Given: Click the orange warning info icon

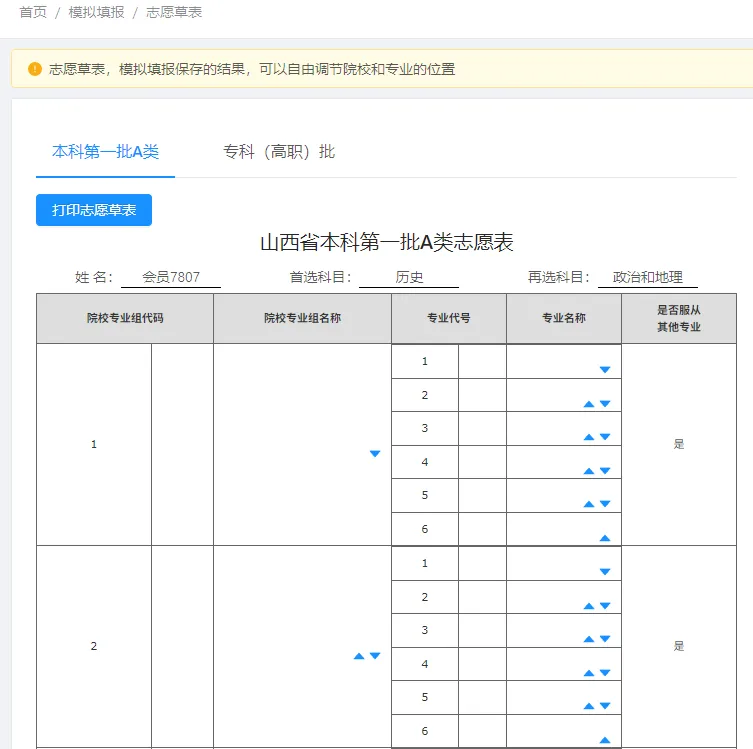Looking at the screenshot, I should pyautogui.click(x=35, y=69).
